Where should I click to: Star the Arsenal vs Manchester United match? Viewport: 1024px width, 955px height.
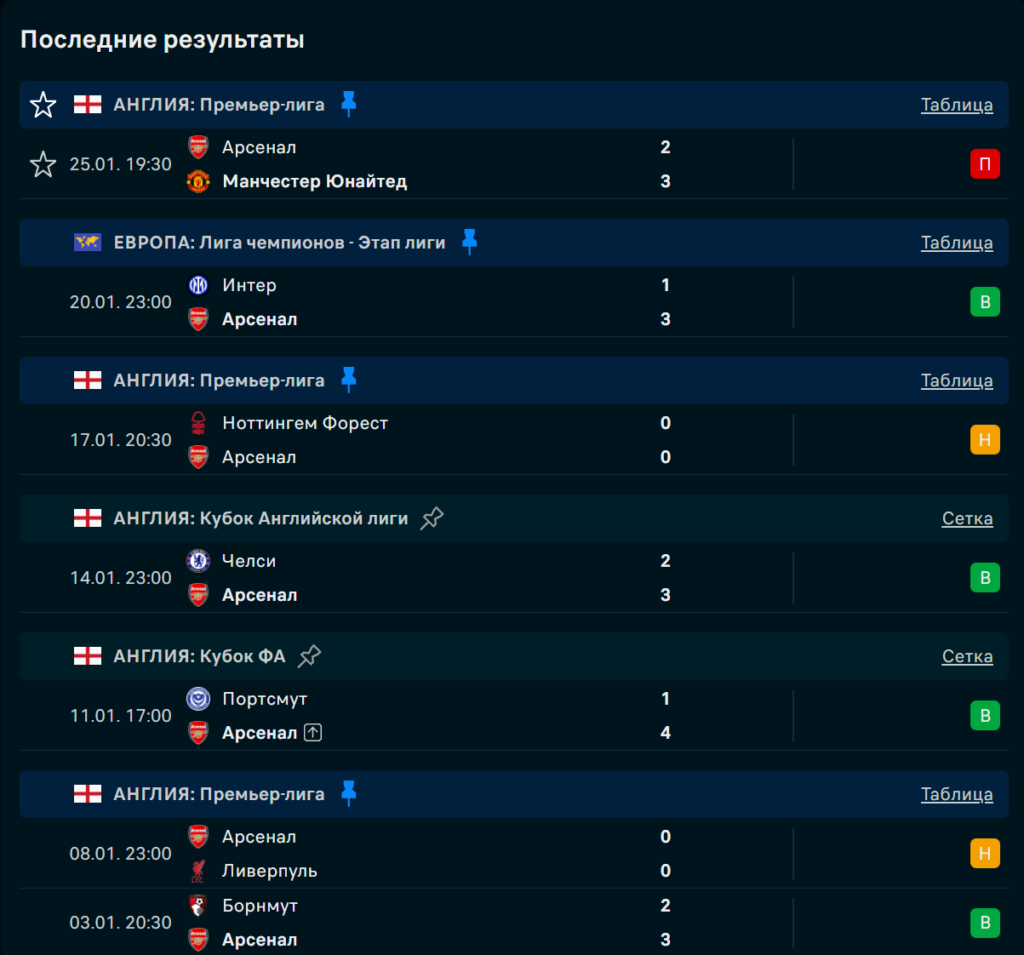43,164
